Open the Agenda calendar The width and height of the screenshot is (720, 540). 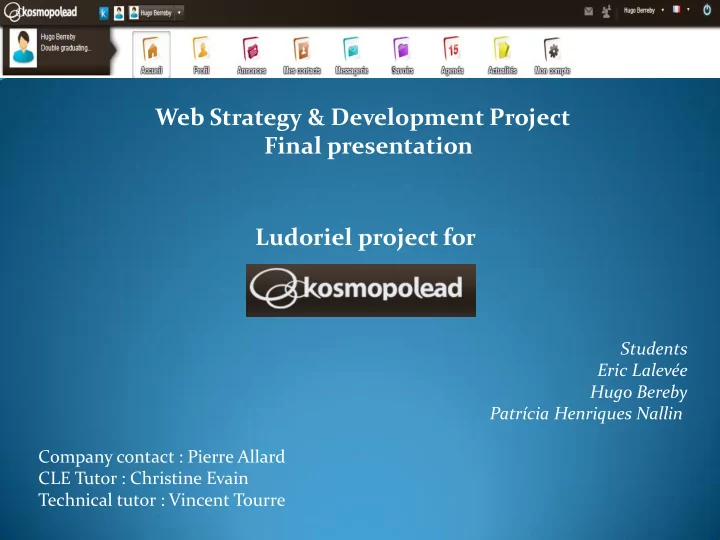(x=452, y=55)
